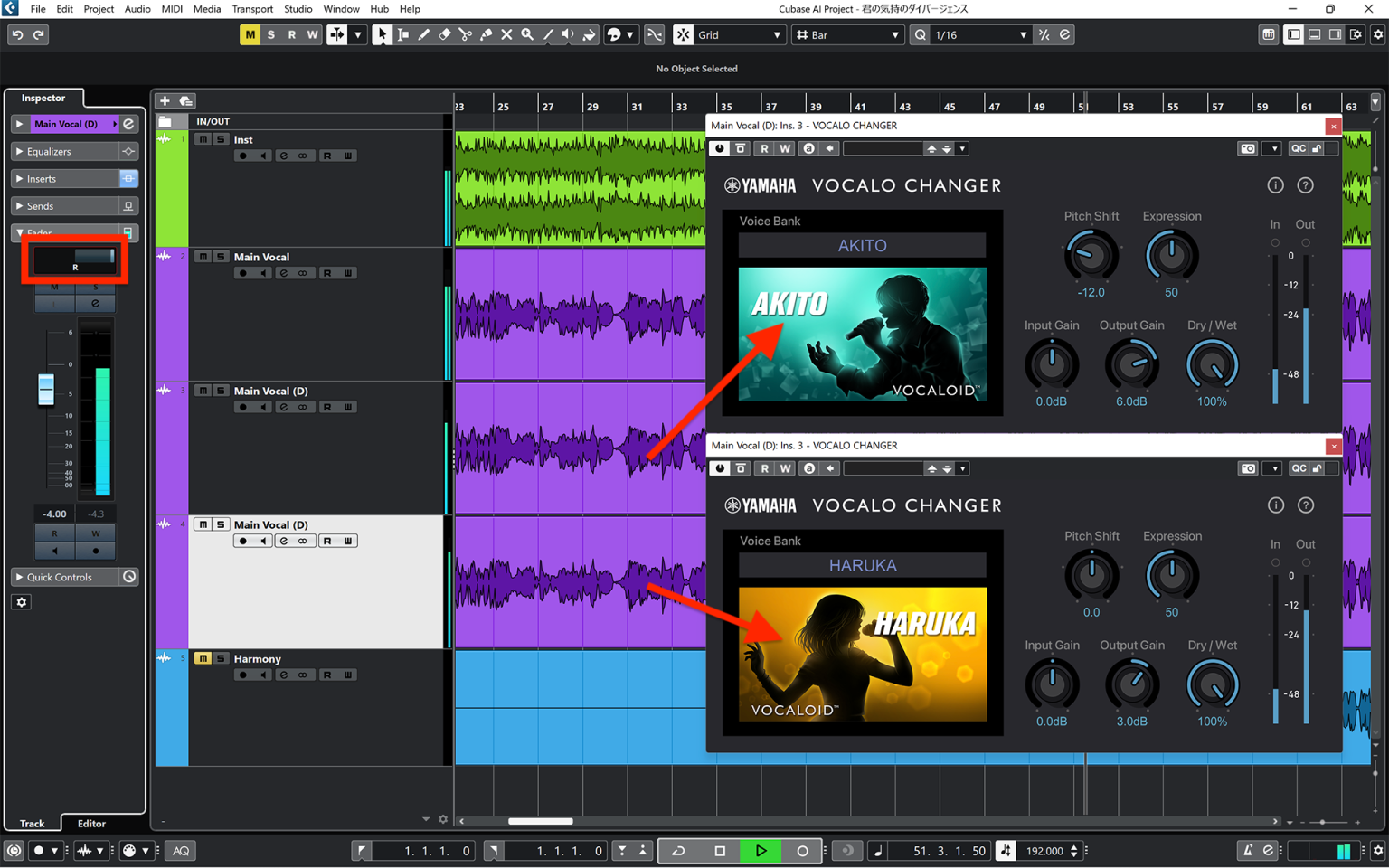
Task: Pick the Split tool from the toolbar
Action: (465, 34)
